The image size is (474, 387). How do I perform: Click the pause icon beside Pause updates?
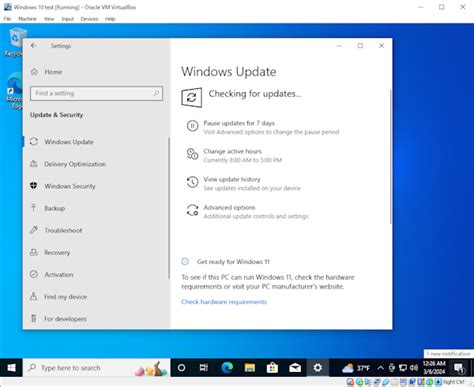192,126
